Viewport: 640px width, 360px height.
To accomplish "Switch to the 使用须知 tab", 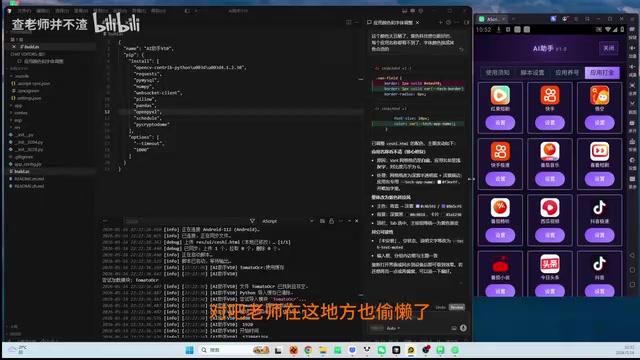I will point(497,73).
